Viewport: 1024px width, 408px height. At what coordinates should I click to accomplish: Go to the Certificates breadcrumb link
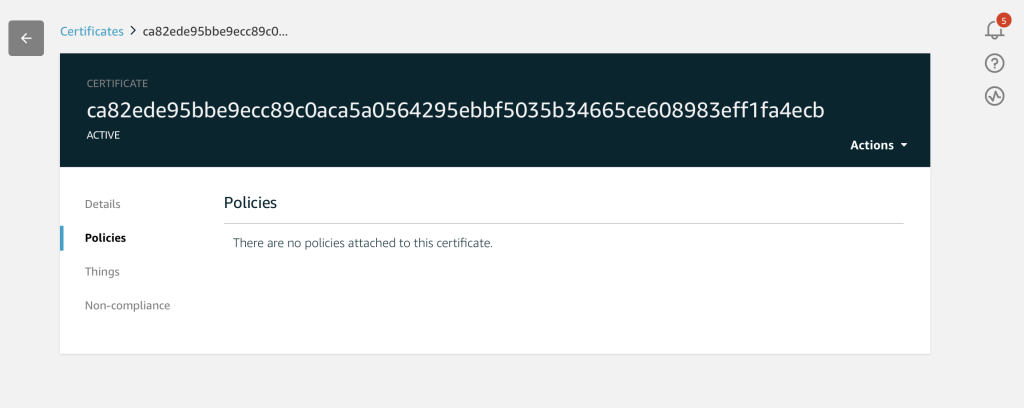pyautogui.click(x=91, y=31)
